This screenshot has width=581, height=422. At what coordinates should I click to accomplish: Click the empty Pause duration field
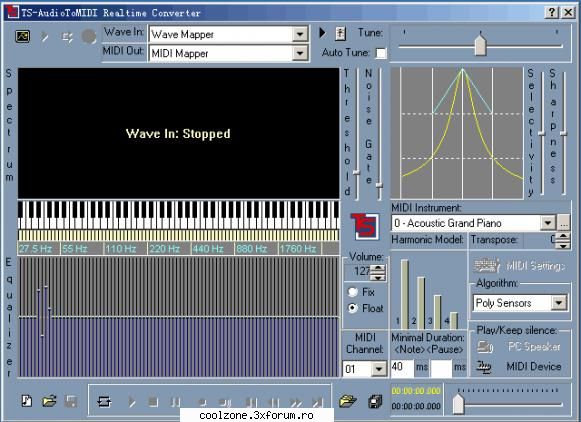[441, 368]
